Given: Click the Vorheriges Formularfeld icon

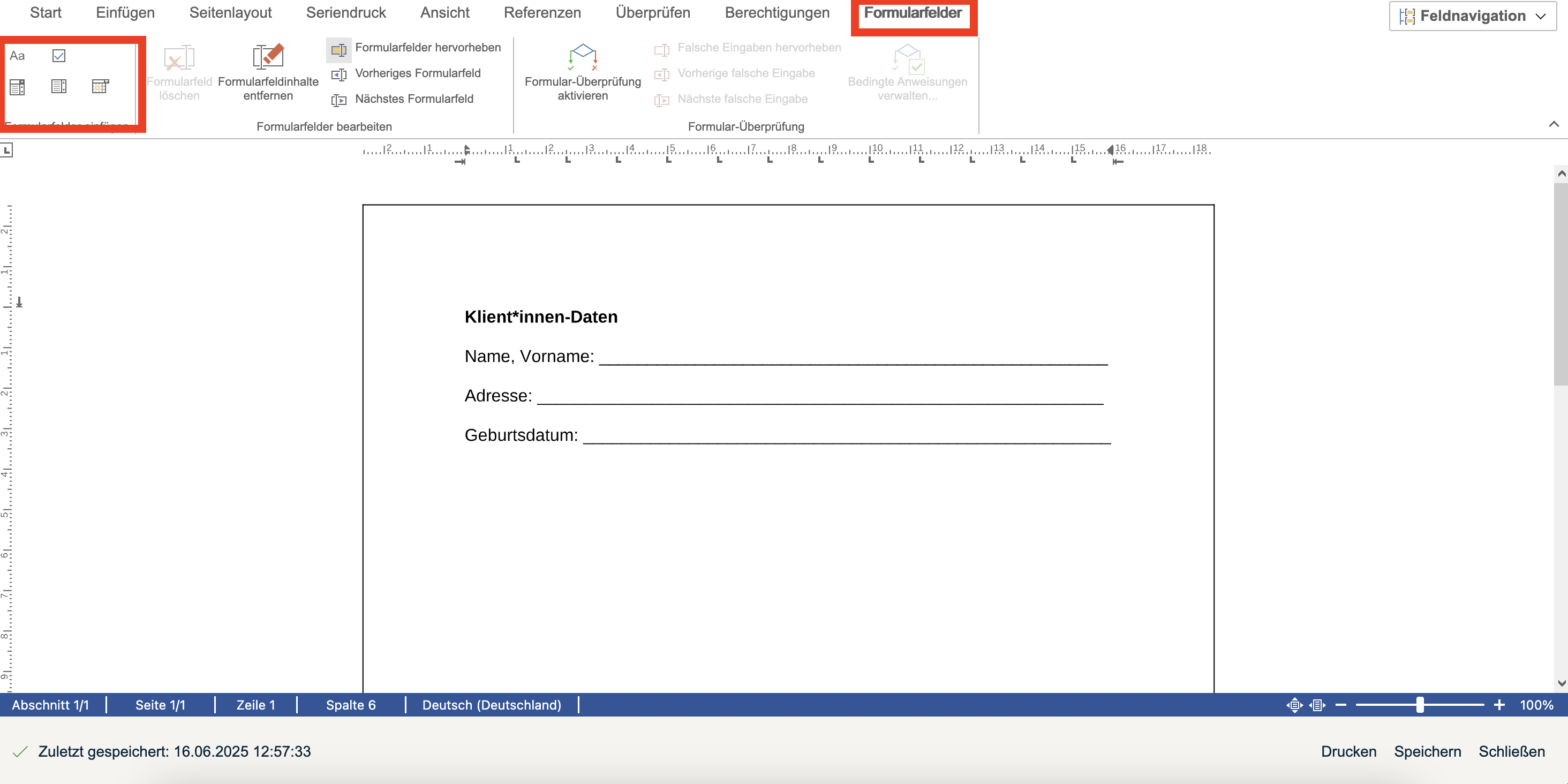Looking at the screenshot, I should pos(339,74).
